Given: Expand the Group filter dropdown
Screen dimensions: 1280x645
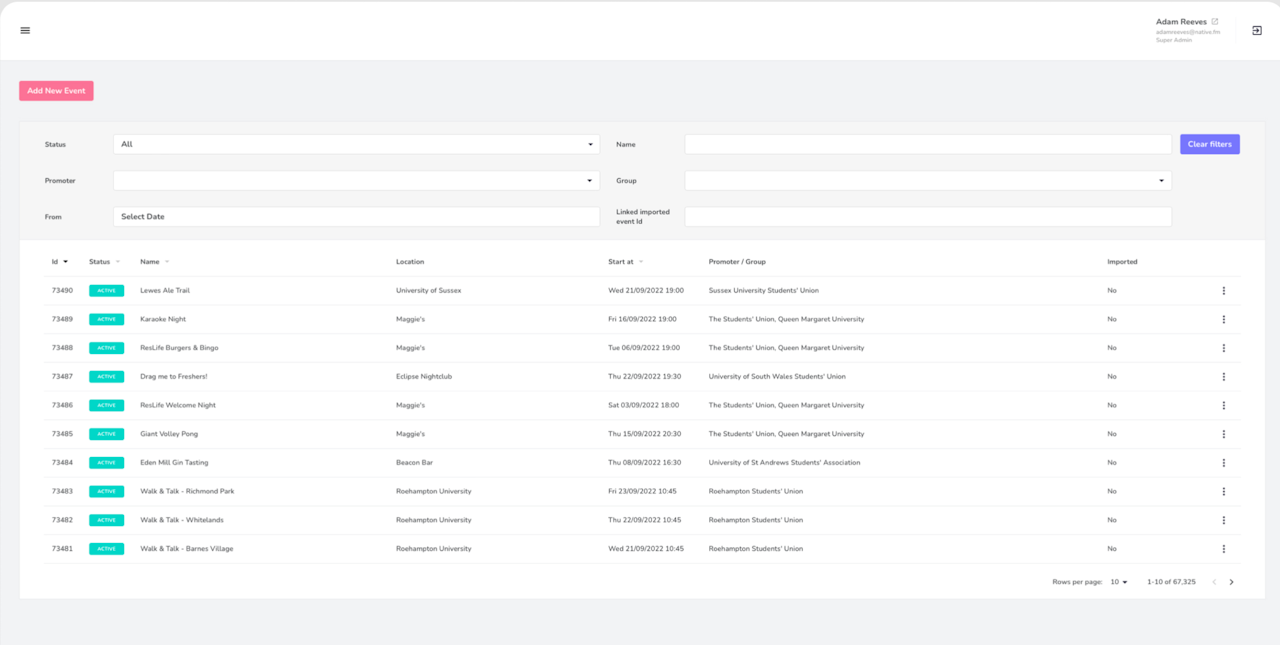Looking at the screenshot, I should [x=928, y=181].
